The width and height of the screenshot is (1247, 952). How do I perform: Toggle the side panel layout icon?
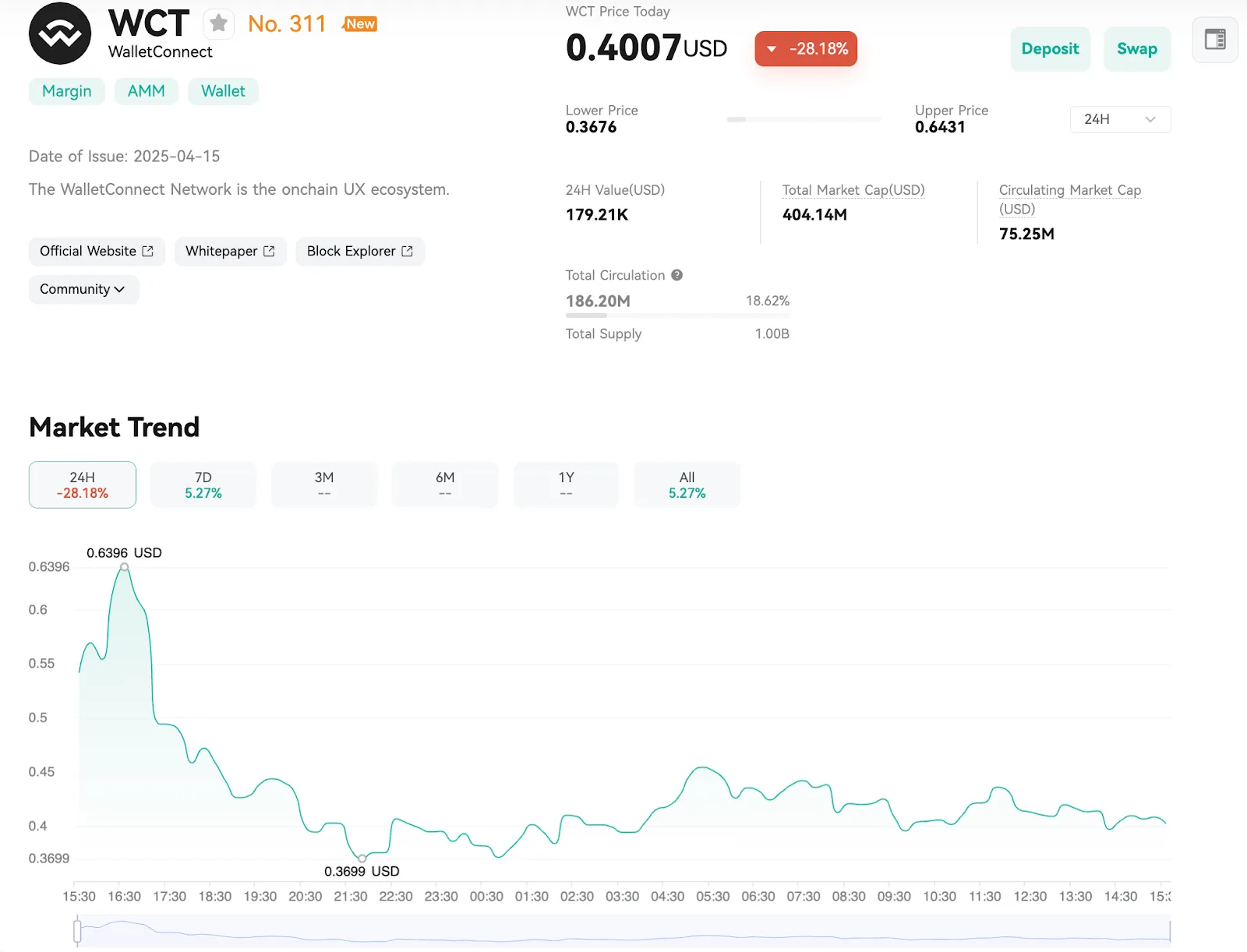coord(1215,40)
